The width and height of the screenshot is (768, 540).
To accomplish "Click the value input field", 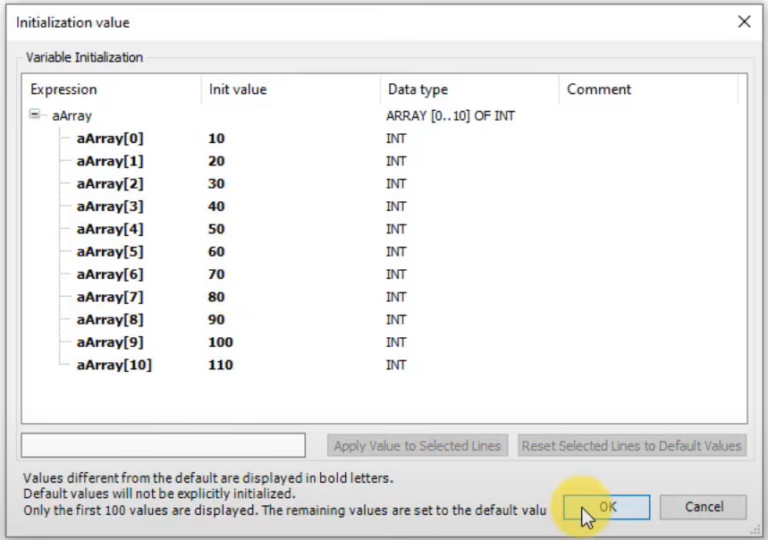I will coord(163,445).
